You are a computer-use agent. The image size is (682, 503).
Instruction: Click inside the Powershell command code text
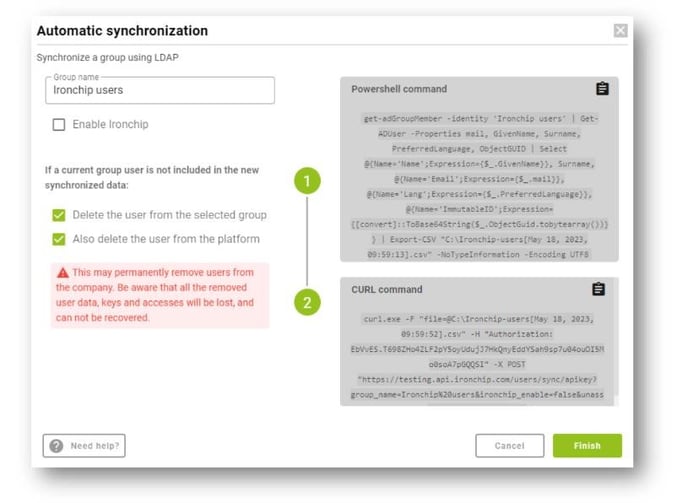coord(479,186)
